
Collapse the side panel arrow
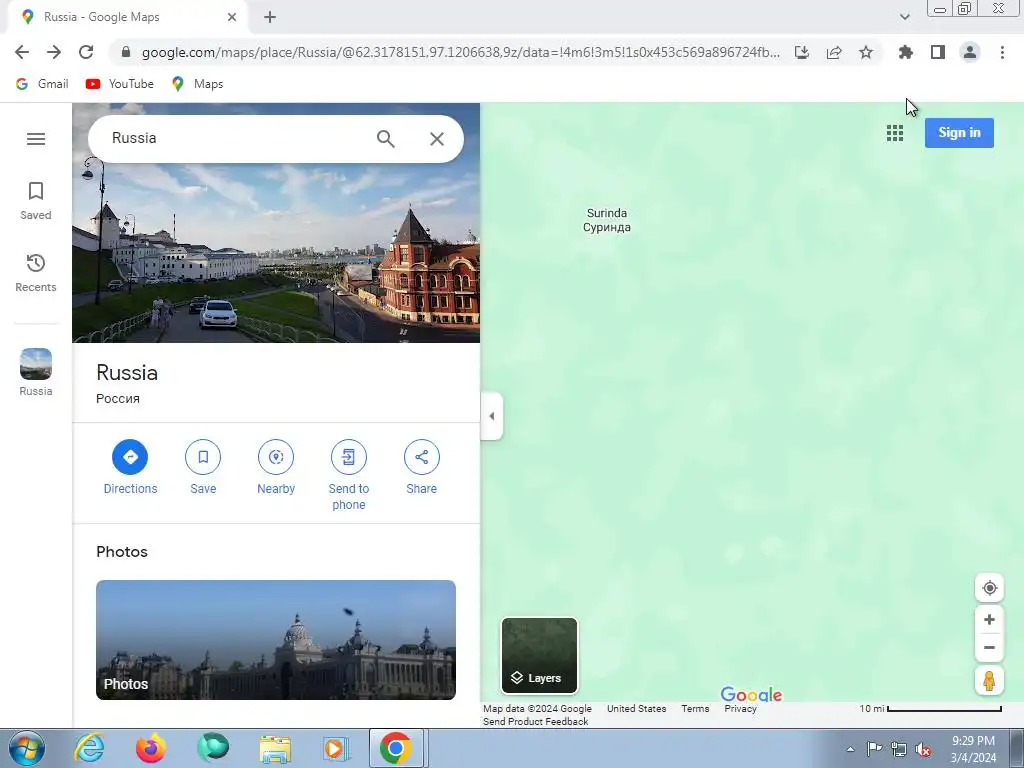click(x=492, y=416)
